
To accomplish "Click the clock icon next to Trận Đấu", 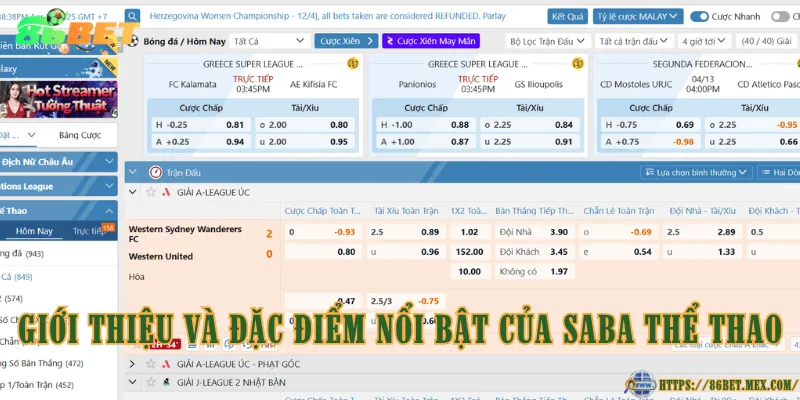I will (156, 172).
